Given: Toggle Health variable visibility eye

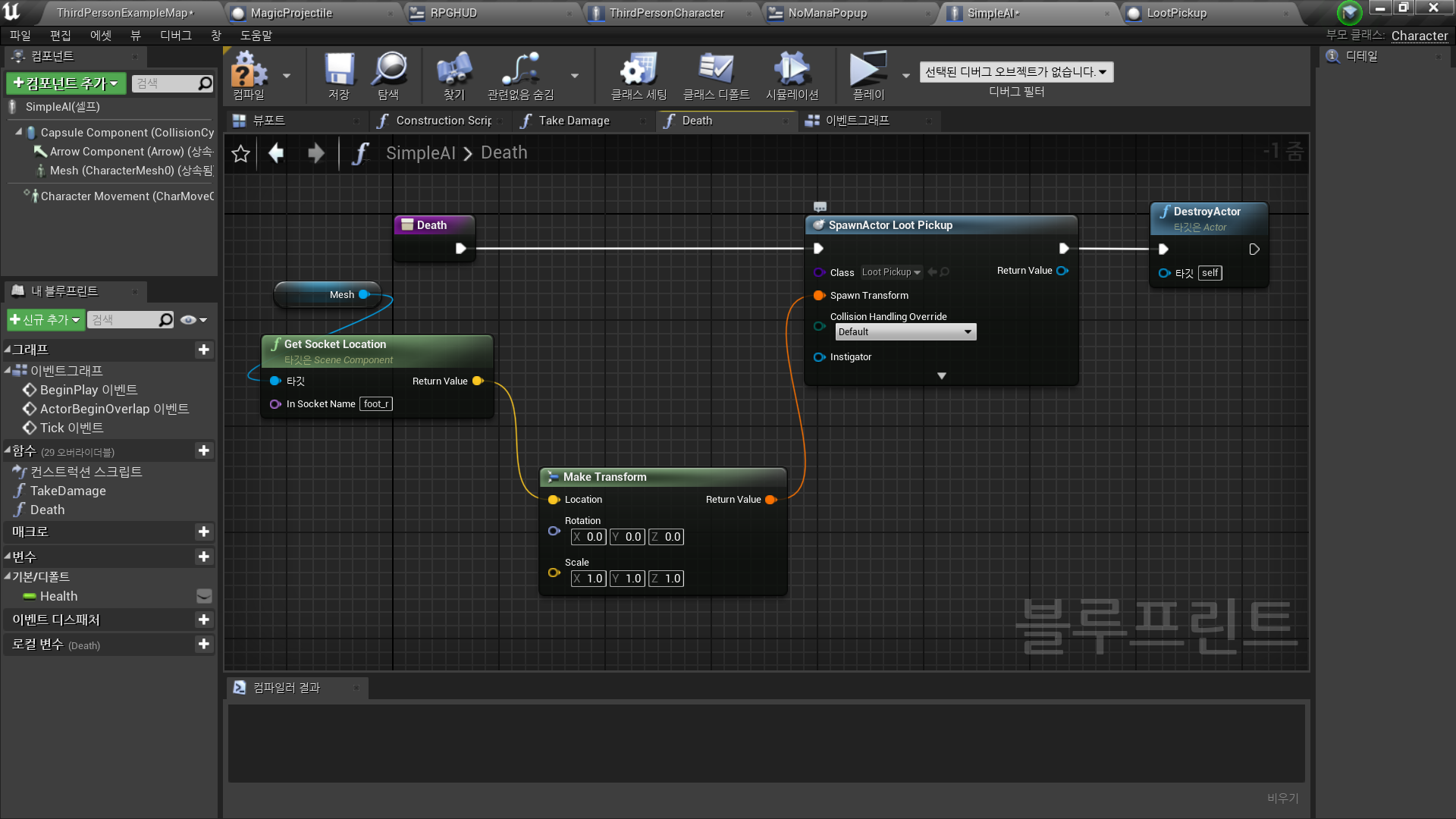Looking at the screenshot, I should 204,597.
